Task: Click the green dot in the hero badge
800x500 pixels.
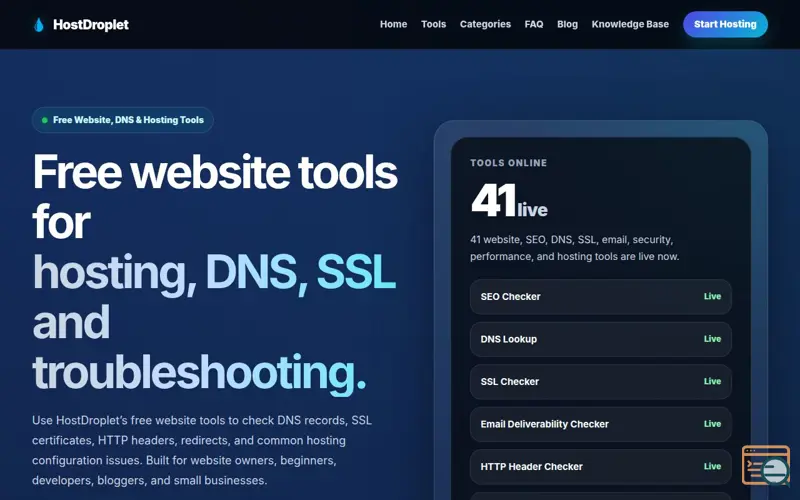Action: (x=44, y=120)
